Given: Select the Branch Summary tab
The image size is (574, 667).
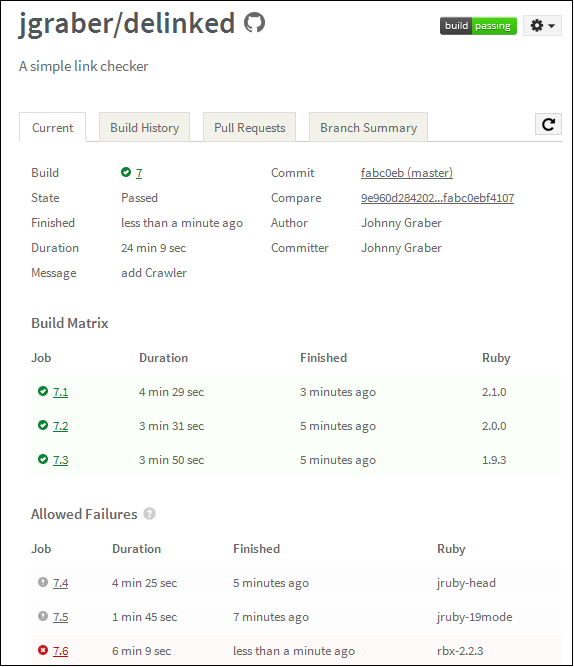Looking at the screenshot, I should point(368,127).
